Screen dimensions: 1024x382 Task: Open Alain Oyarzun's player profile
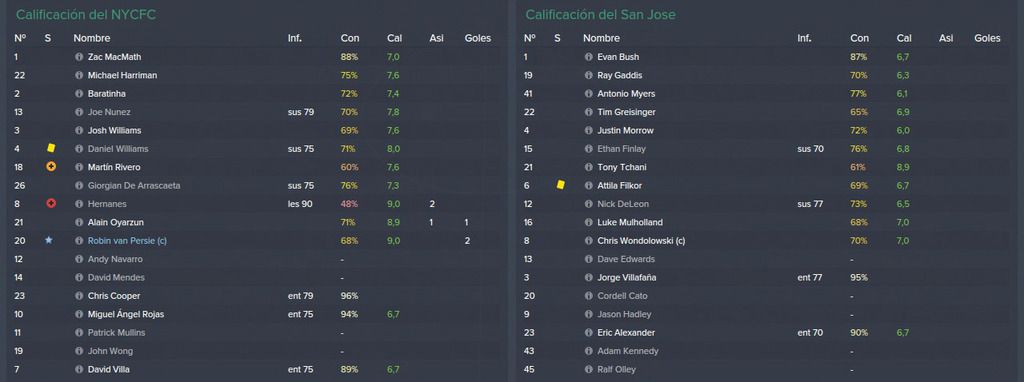114,222
